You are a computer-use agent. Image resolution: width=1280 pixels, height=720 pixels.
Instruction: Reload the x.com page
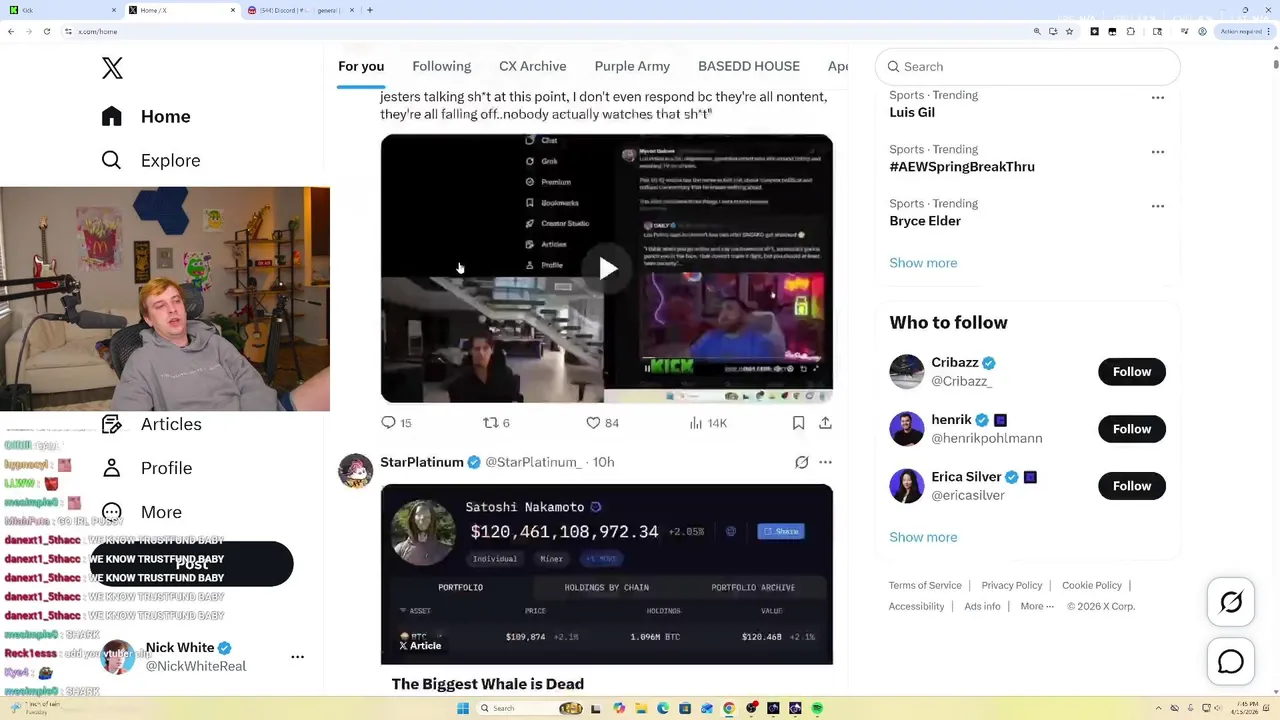click(x=46, y=31)
